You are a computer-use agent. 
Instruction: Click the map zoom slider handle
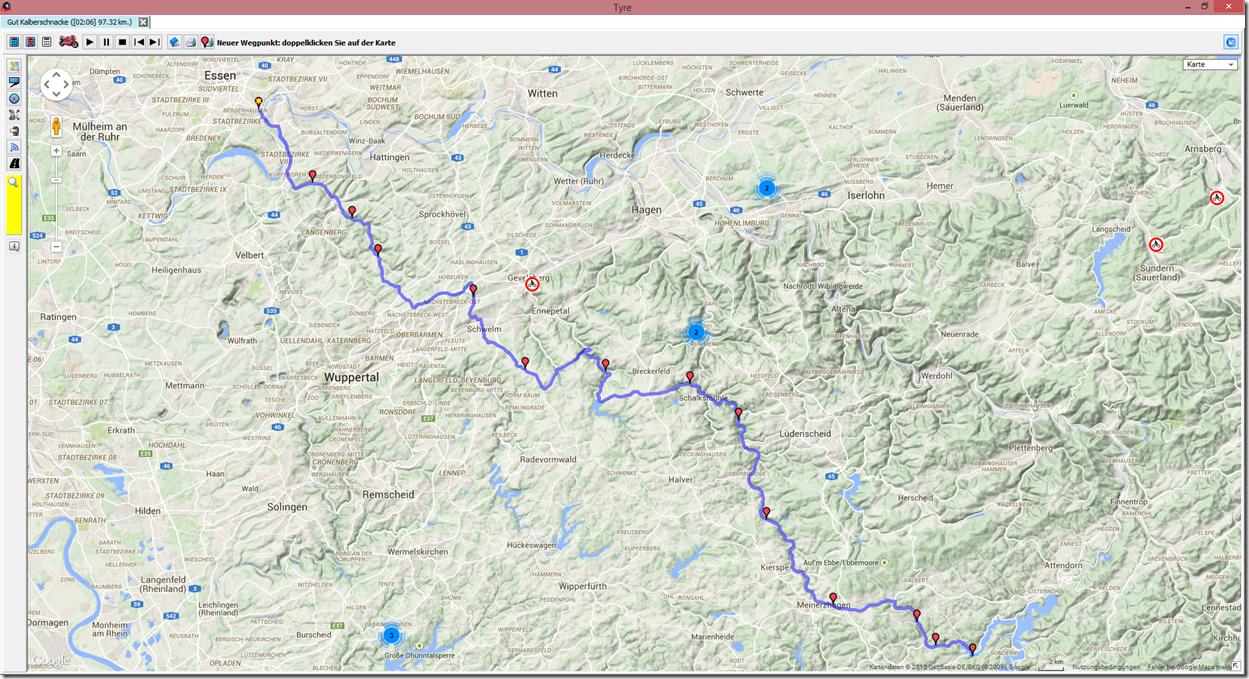tap(56, 181)
